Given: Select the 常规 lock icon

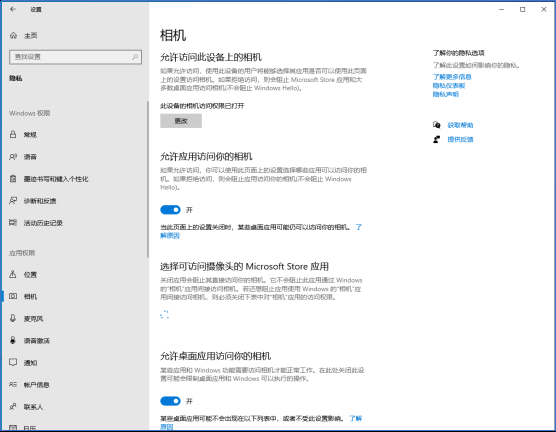Looking at the screenshot, I should point(13,134).
